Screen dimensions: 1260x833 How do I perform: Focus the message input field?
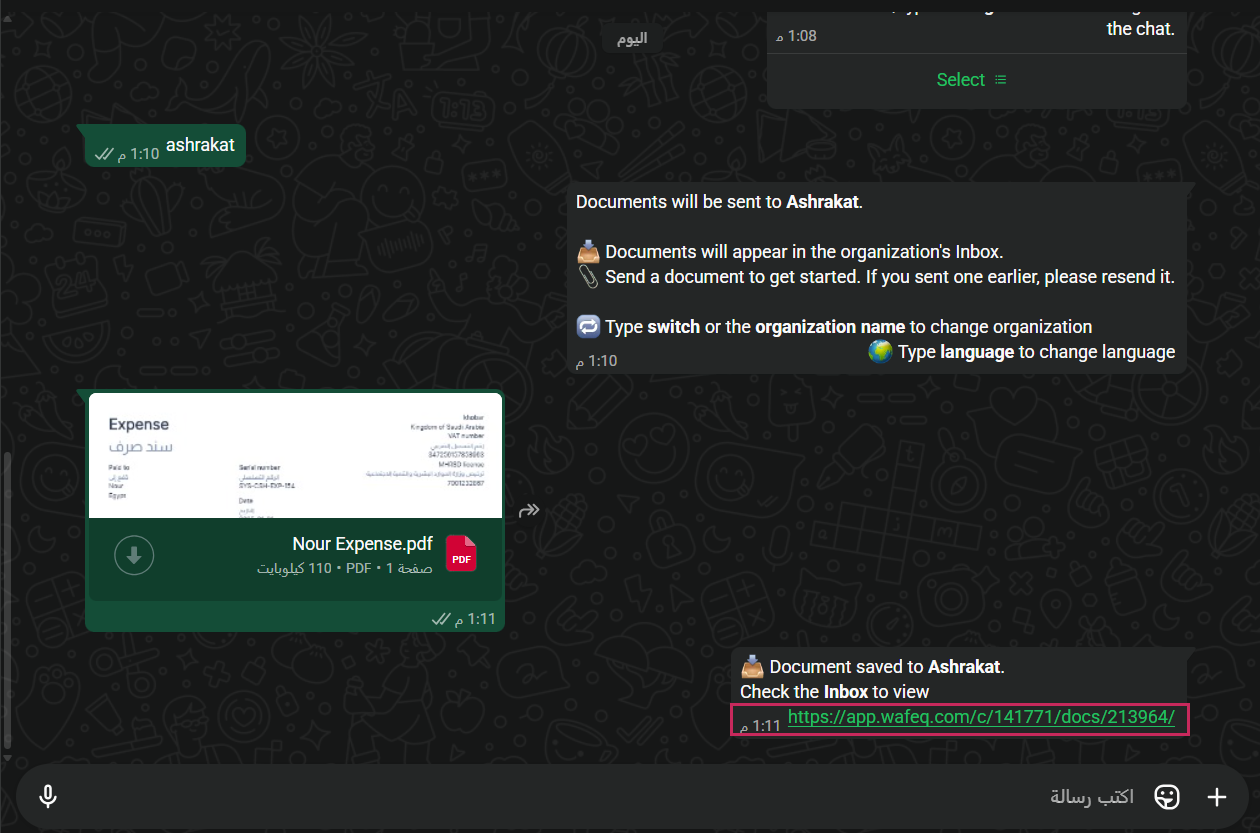(600, 796)
